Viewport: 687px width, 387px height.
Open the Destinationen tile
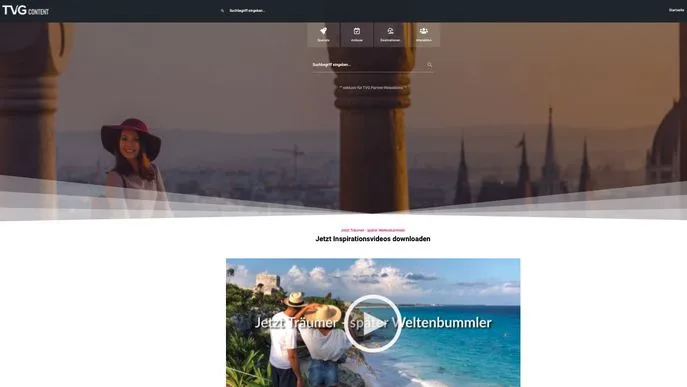pos(390,35)
